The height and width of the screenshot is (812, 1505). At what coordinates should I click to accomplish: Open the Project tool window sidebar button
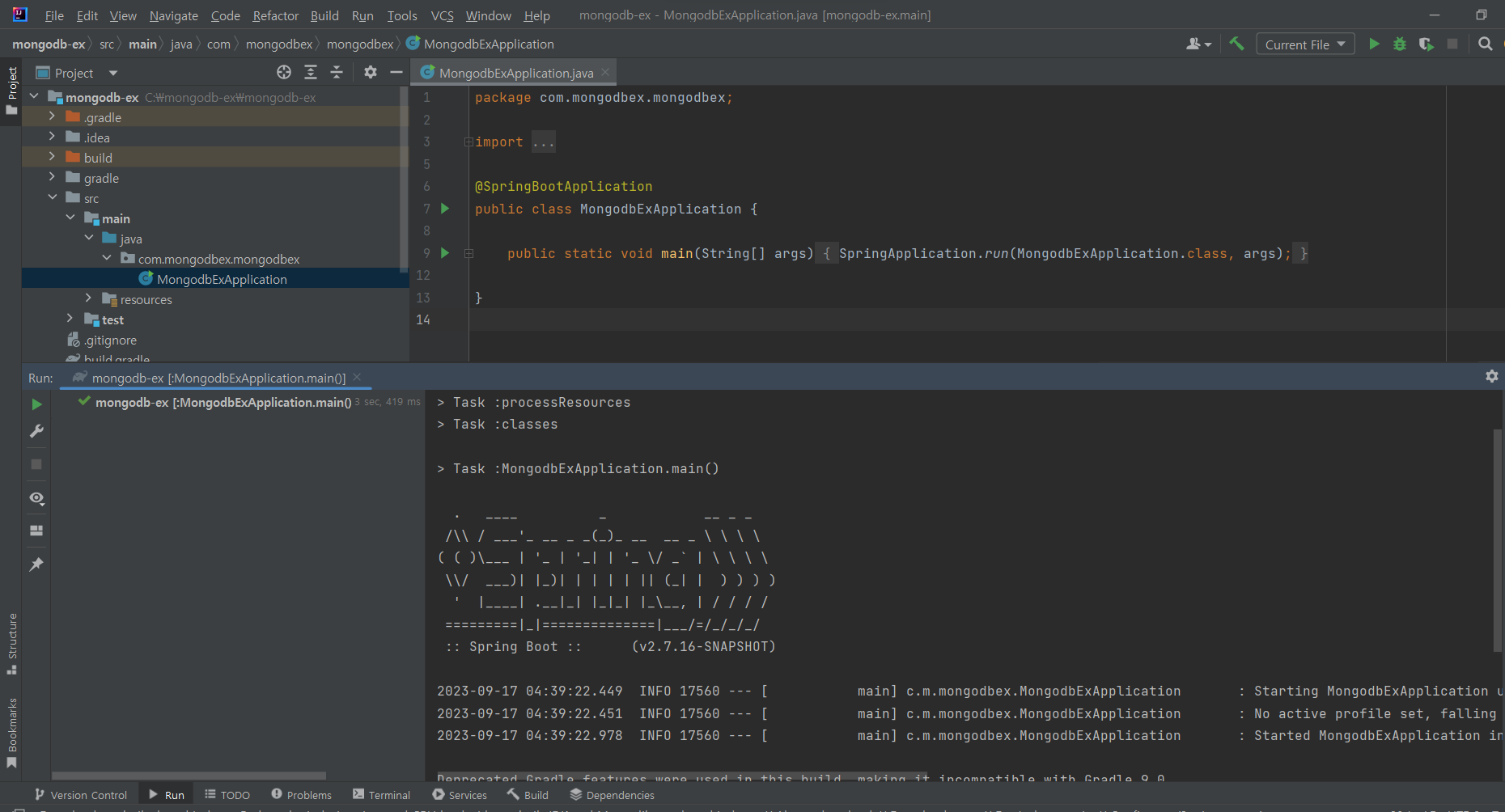(x=11, y=90)
